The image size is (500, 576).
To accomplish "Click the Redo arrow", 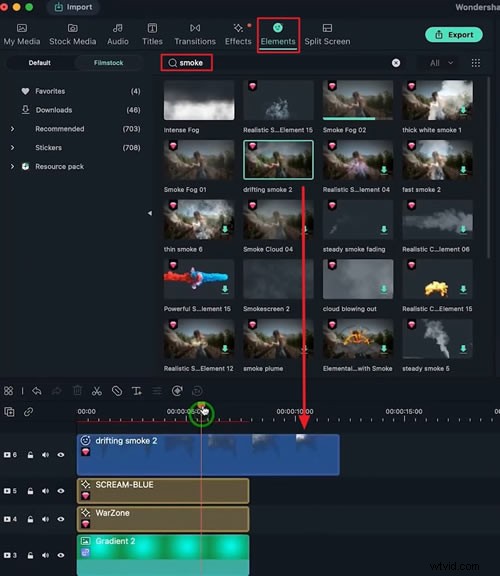I will tap(57, 391).
